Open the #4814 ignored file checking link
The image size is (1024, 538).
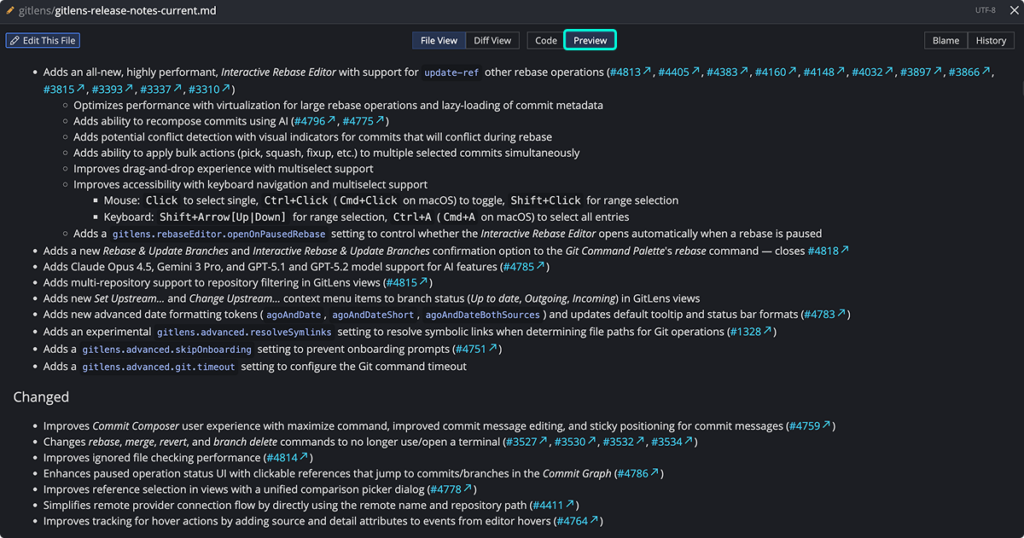(x=287, y=458)
